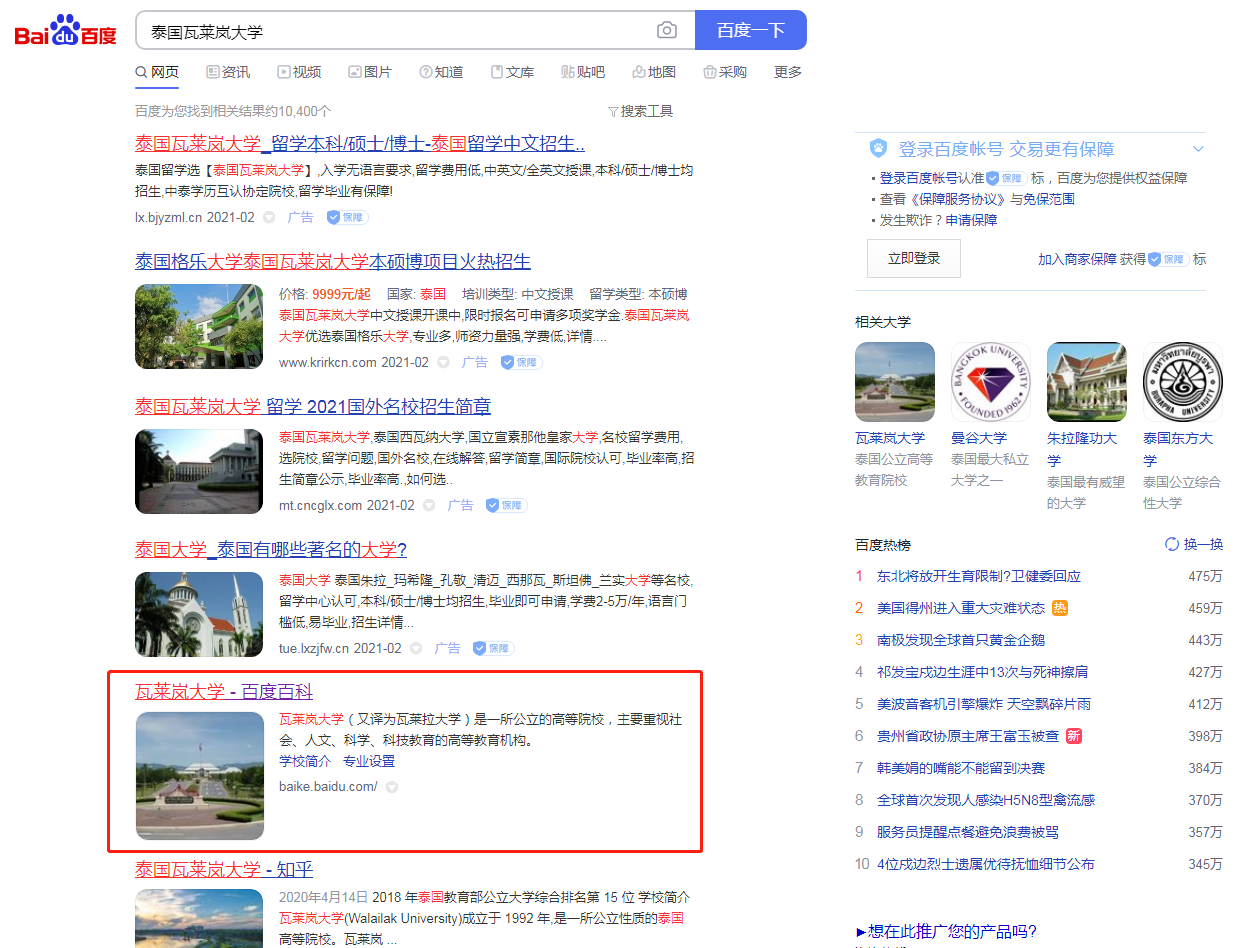Click 保障 badge next to mt.cncglx.com
1246x948 pixels.
point(506,506)
